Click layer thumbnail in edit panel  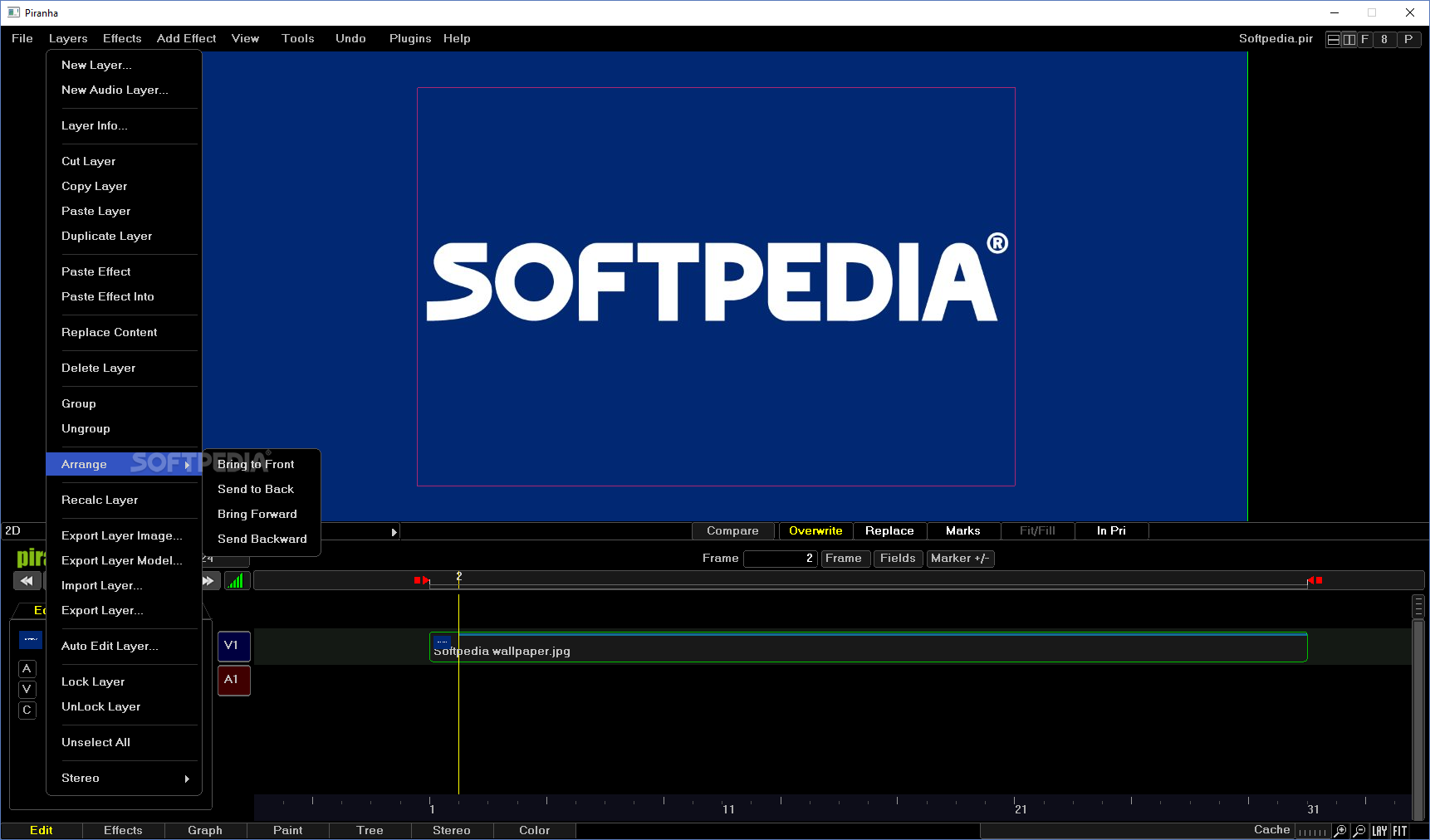tap(31, 639)
